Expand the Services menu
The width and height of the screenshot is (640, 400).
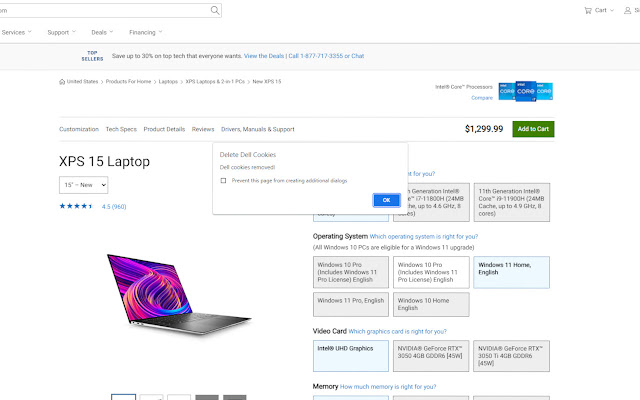[x=16, y=32]
